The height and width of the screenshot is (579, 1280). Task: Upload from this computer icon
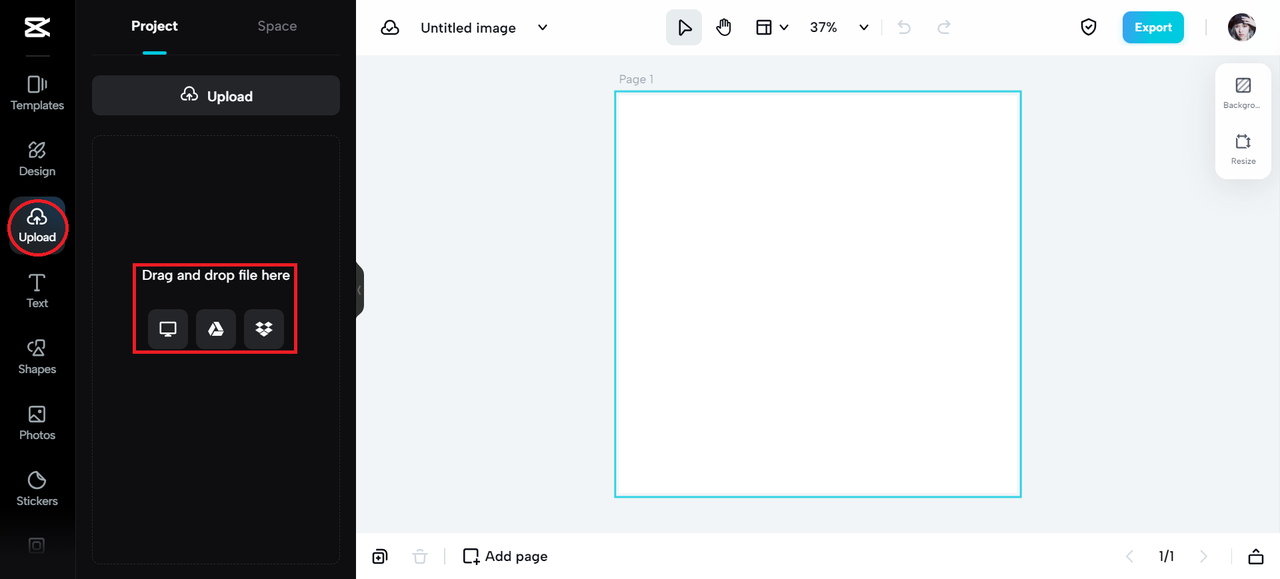click(168, 329)
